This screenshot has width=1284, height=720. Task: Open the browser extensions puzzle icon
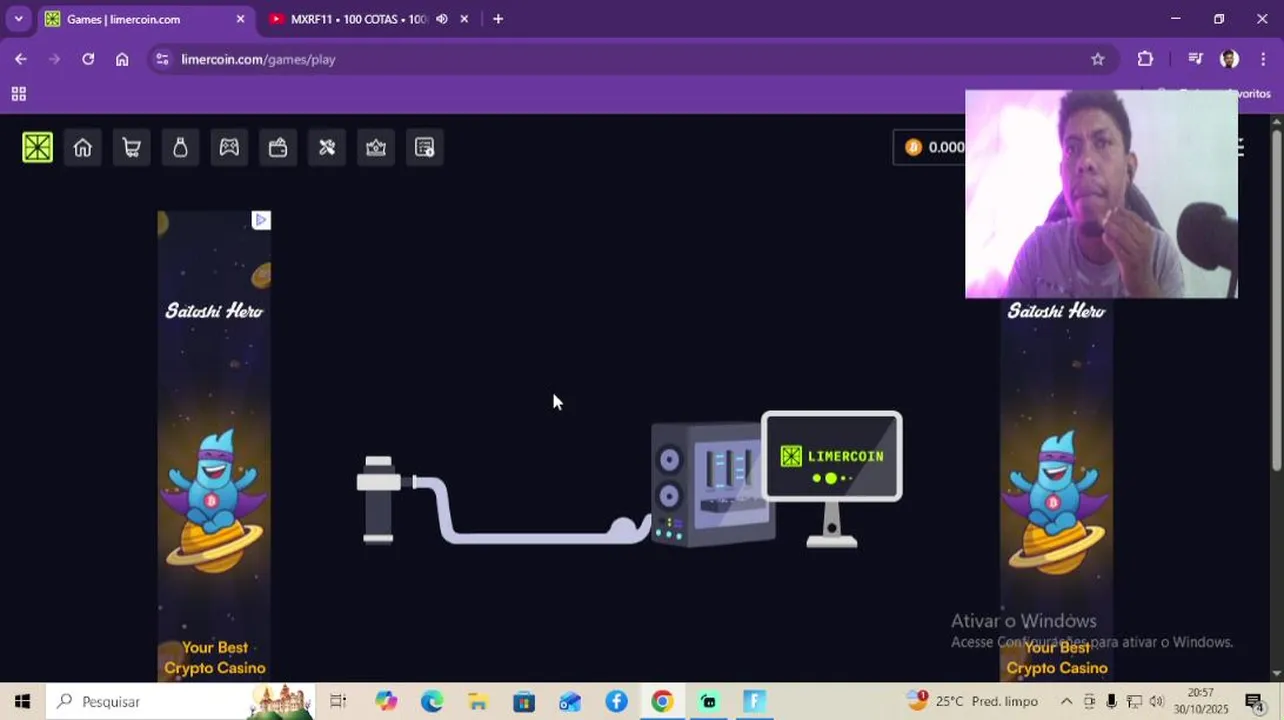click(1146, 59)
